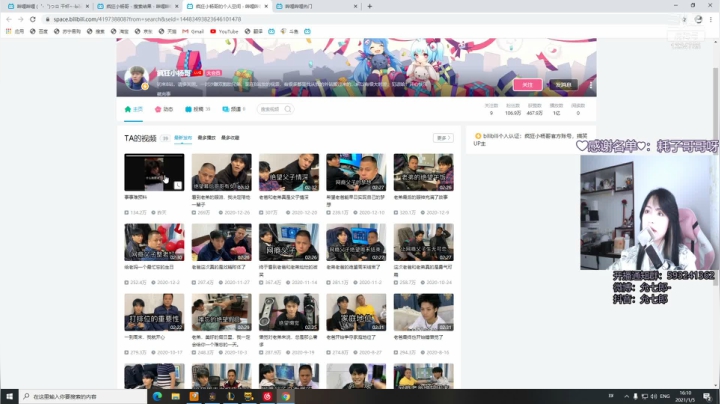The image size is (720, 404).
Task: Click the browser Back arrow
Action: pos(9,19)
